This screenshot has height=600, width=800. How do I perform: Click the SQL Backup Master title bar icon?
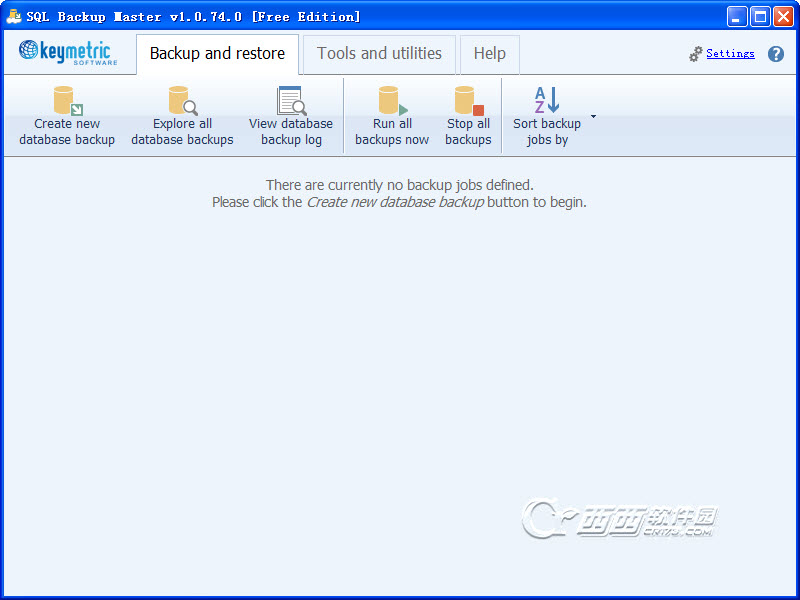coord(14,16)
